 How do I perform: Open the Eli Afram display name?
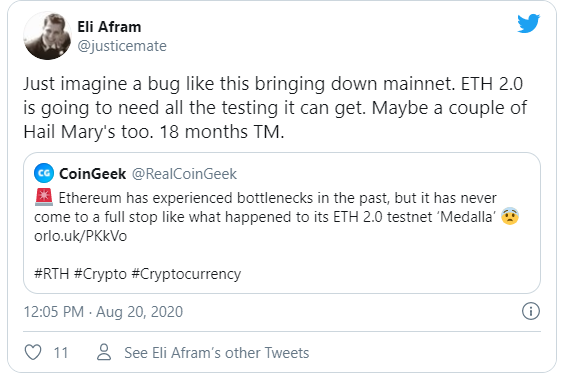point(109,27)
